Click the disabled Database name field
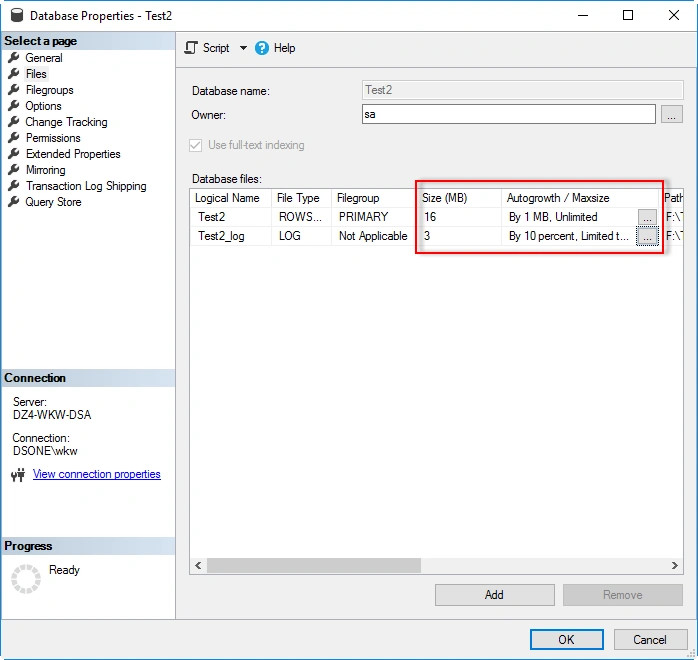Image resolution: width=698 pixels, height=660 pixels. pos(523,90)
